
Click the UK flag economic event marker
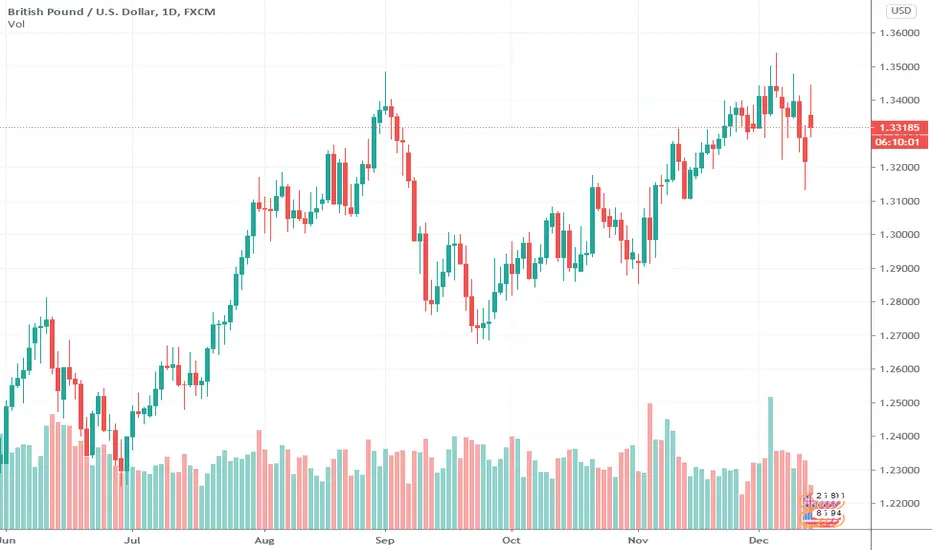pos(822,501)
